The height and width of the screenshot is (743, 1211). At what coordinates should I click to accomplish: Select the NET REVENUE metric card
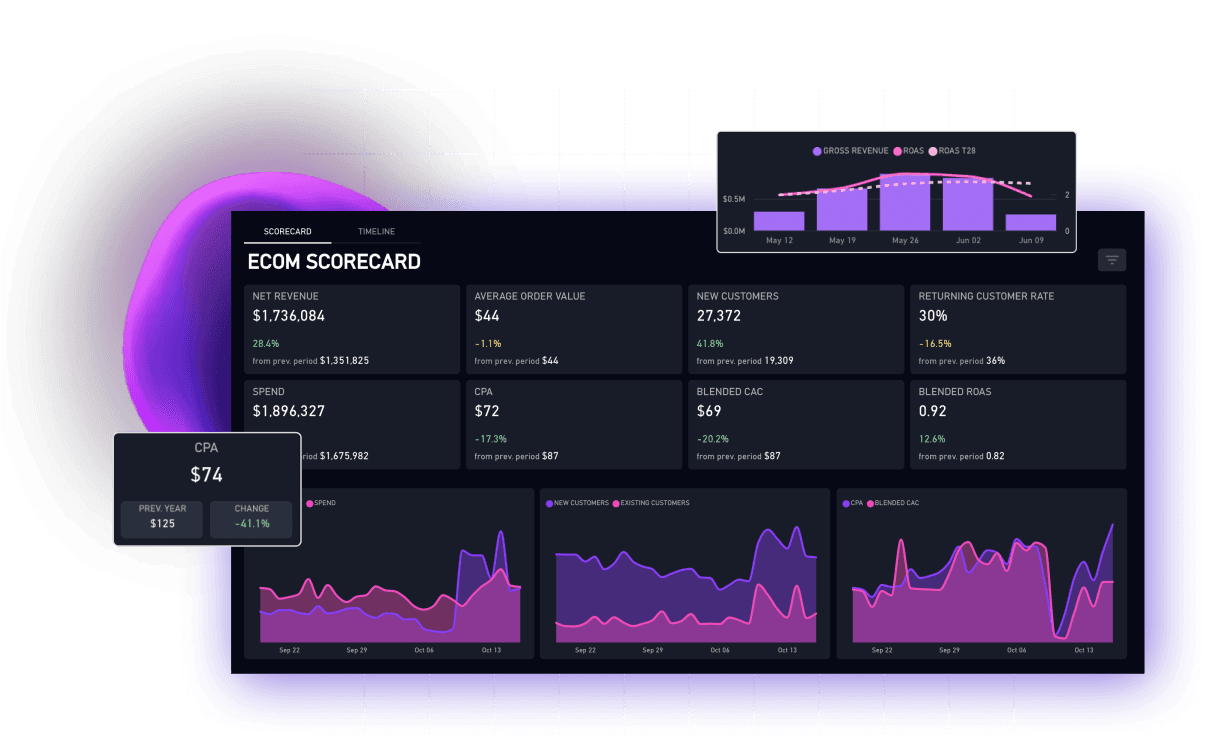pyautogui.click(x=351, y=328)
